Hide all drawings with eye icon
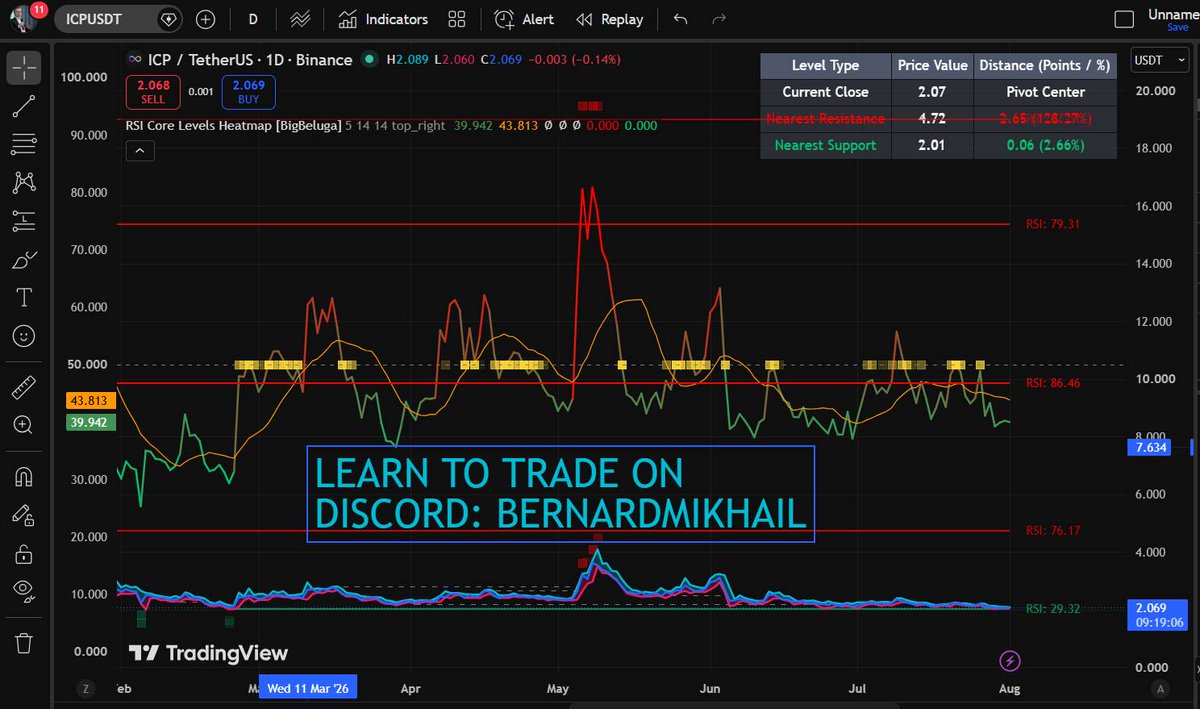This screenshot has height=709, width=1200. (25, 591)
